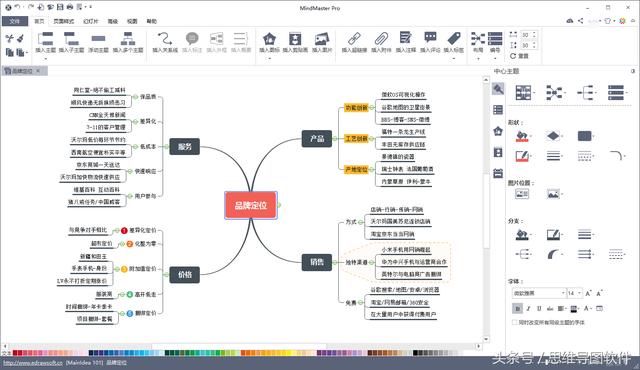The width and height of the screenshot is (640, 370).
Task: Open the font family dropdown
Action: click(539, 293)
